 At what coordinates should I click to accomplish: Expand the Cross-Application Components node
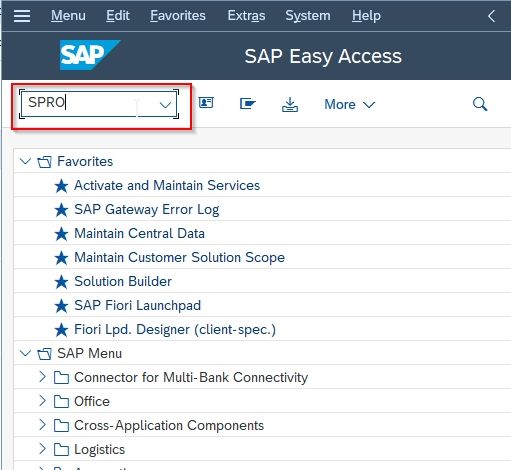click(42, 425)
